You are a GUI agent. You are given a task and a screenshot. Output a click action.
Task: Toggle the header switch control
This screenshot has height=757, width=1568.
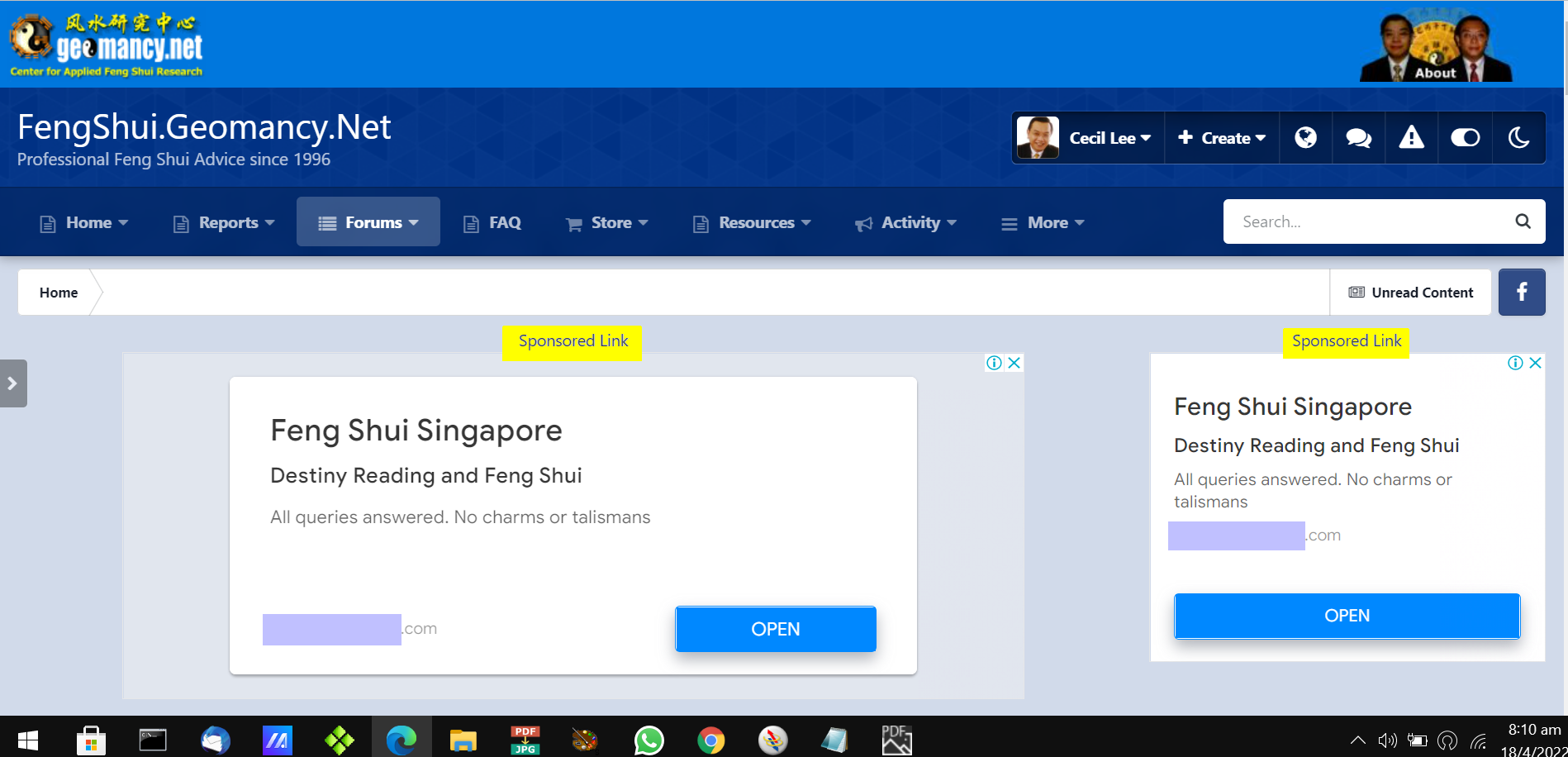tap(1465, 137)
